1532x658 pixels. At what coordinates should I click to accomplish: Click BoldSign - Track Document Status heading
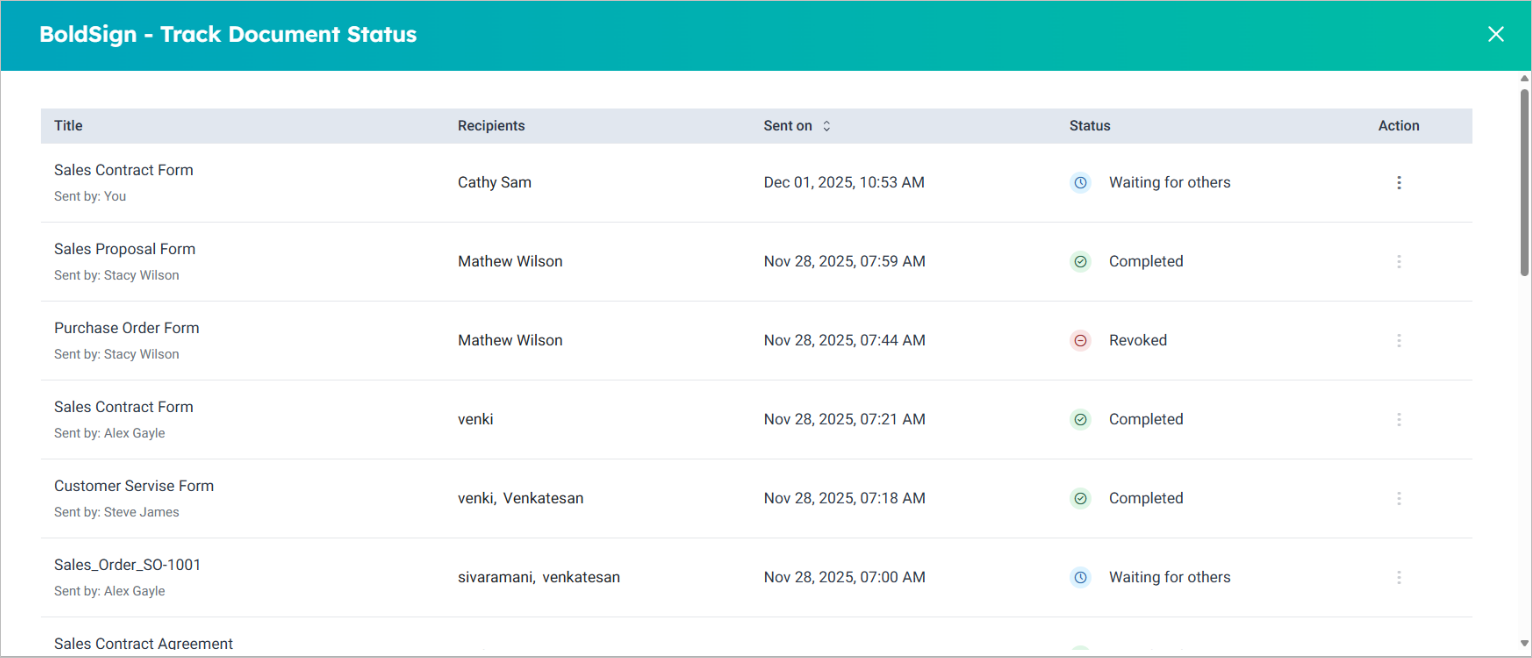point(228,34)
